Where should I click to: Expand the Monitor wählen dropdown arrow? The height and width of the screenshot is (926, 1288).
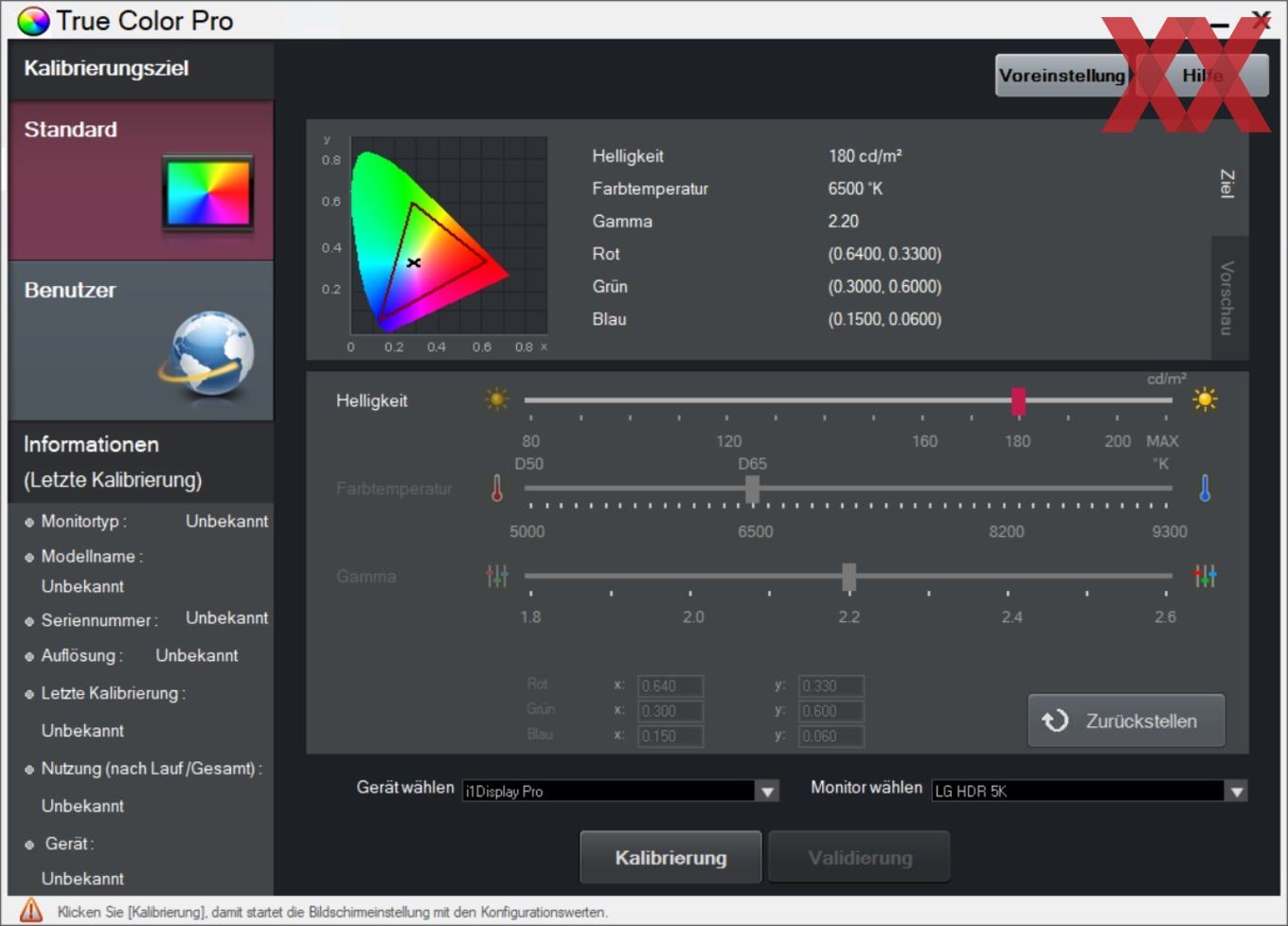click(x=1236, y=792)
